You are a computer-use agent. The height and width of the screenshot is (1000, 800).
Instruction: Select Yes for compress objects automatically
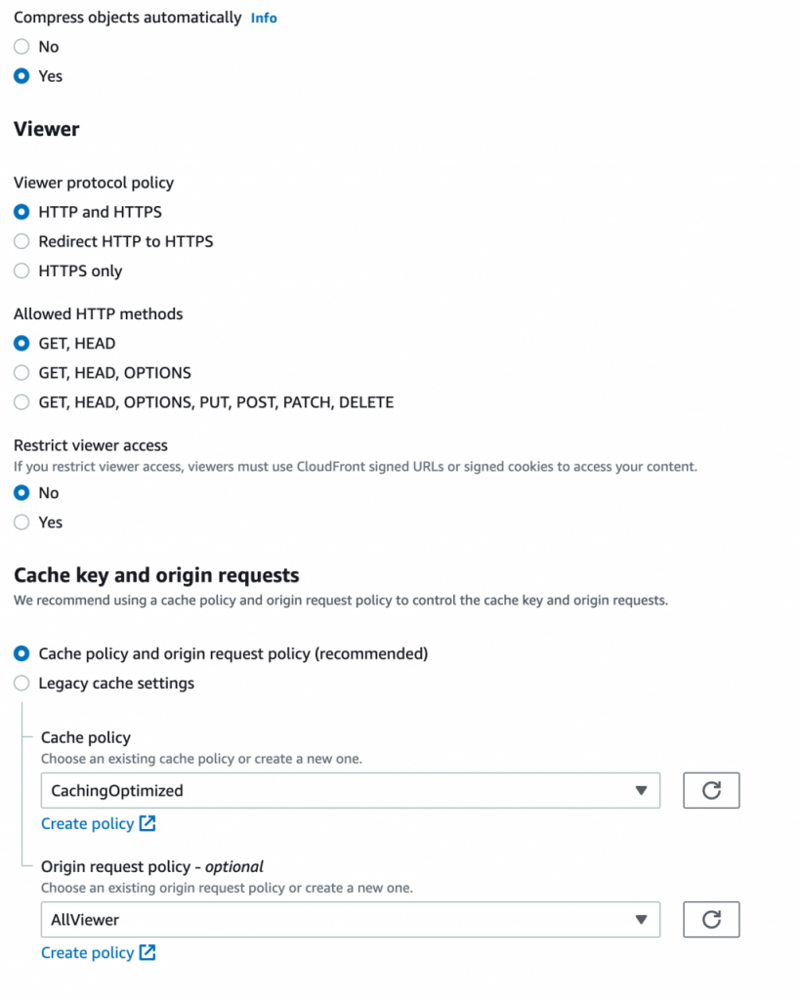click(x=22, y=76)
